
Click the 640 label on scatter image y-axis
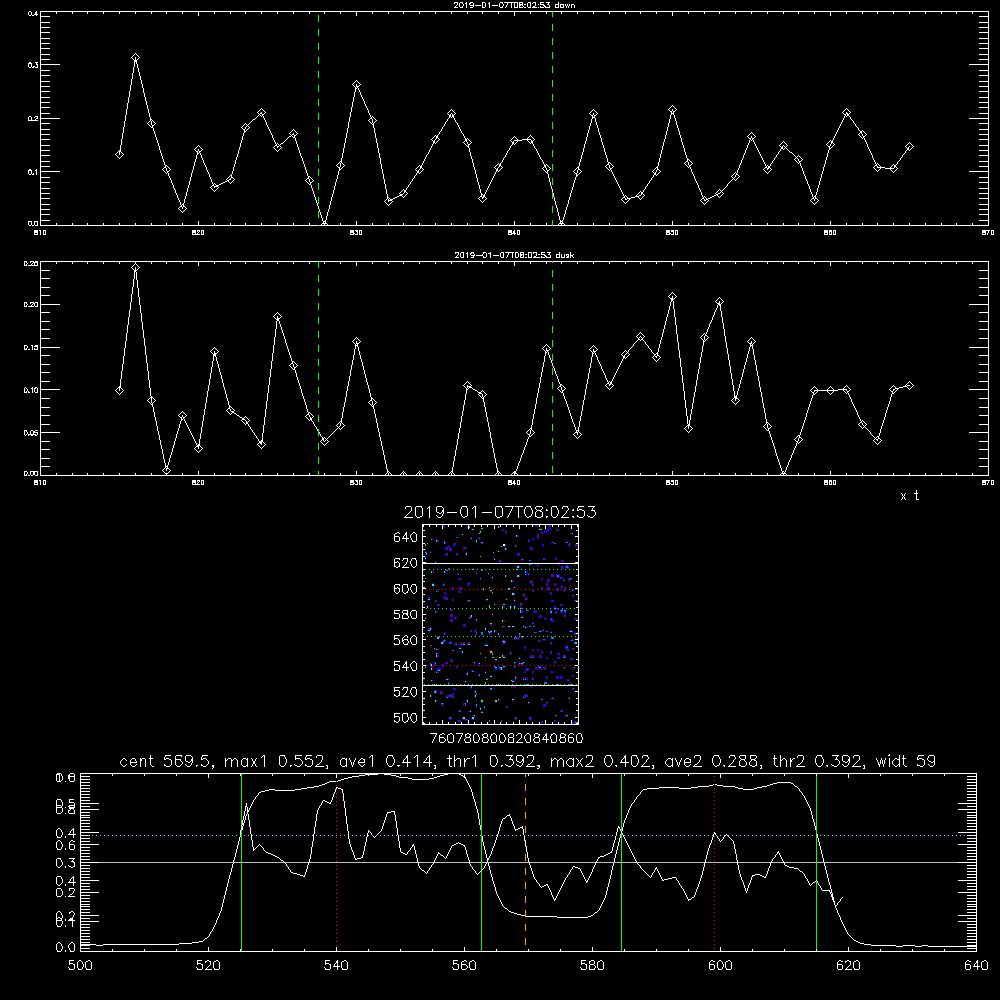coord(406,538)
